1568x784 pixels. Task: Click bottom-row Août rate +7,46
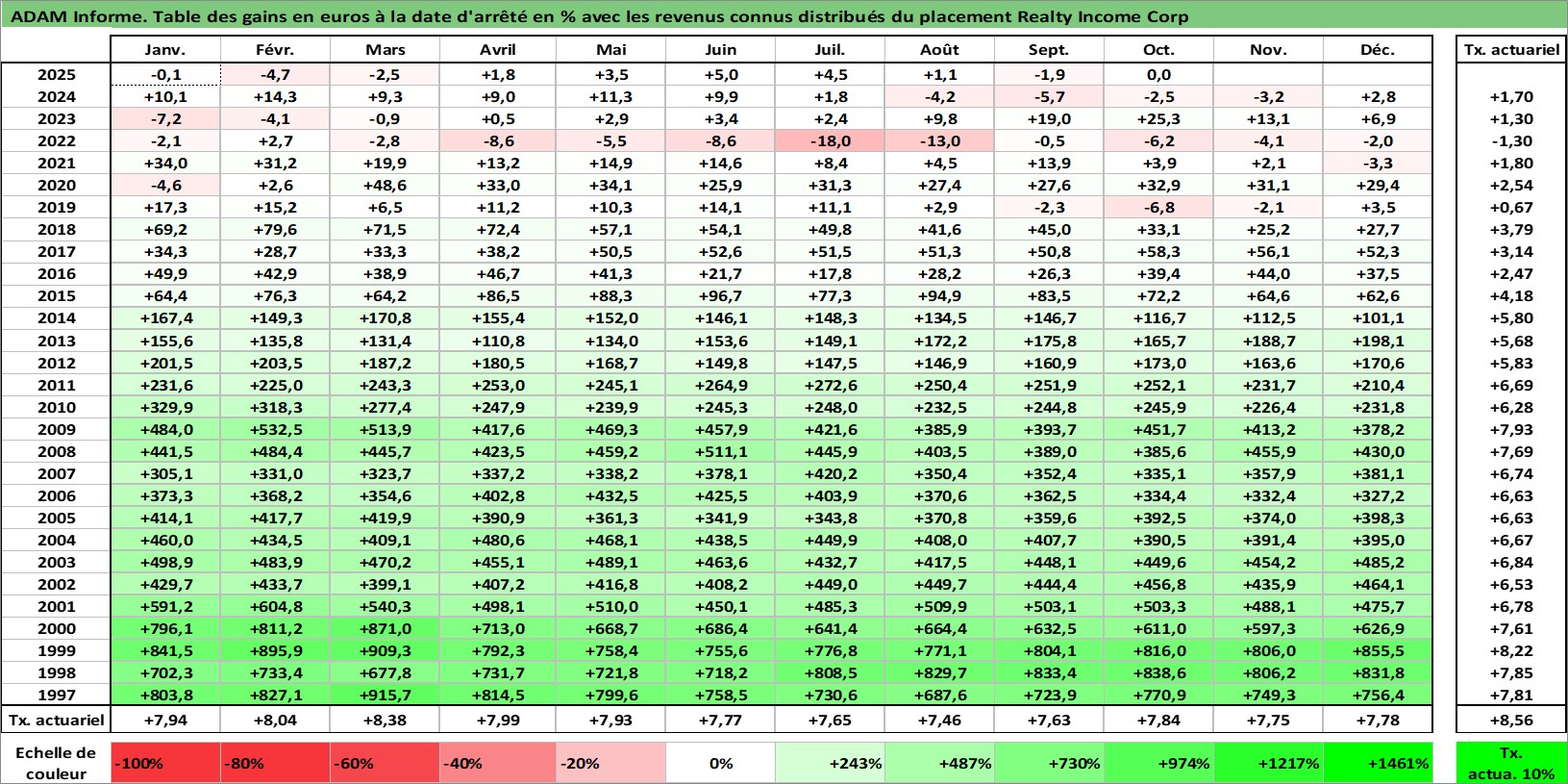point(939,720)
